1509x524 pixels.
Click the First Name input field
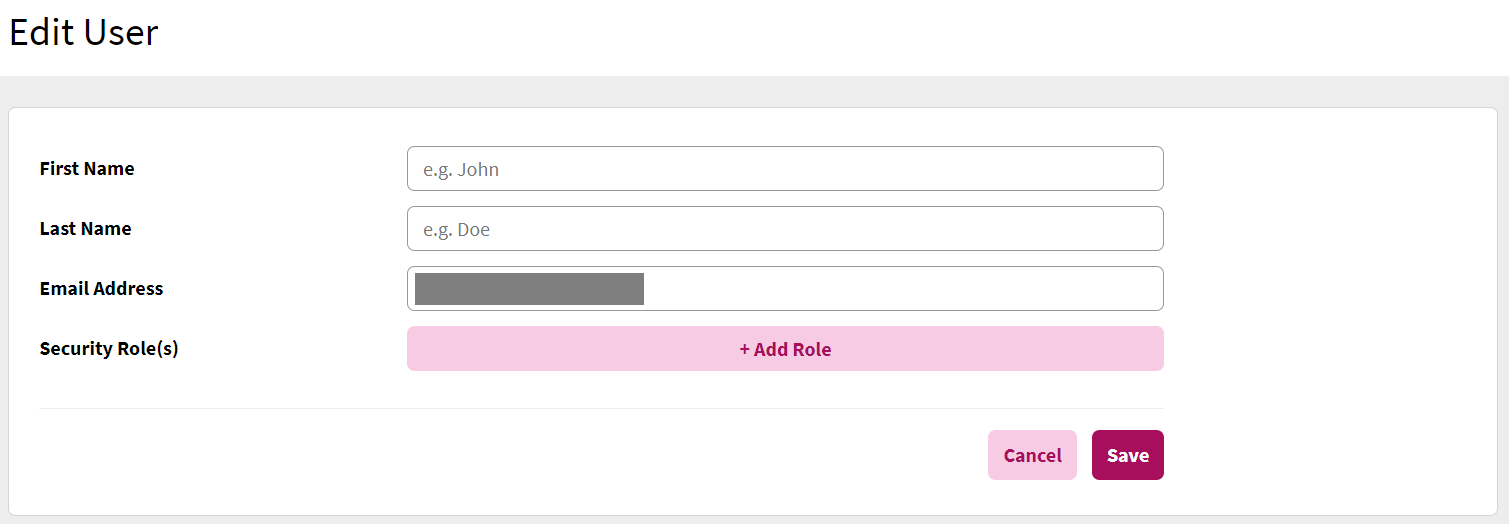785,169
